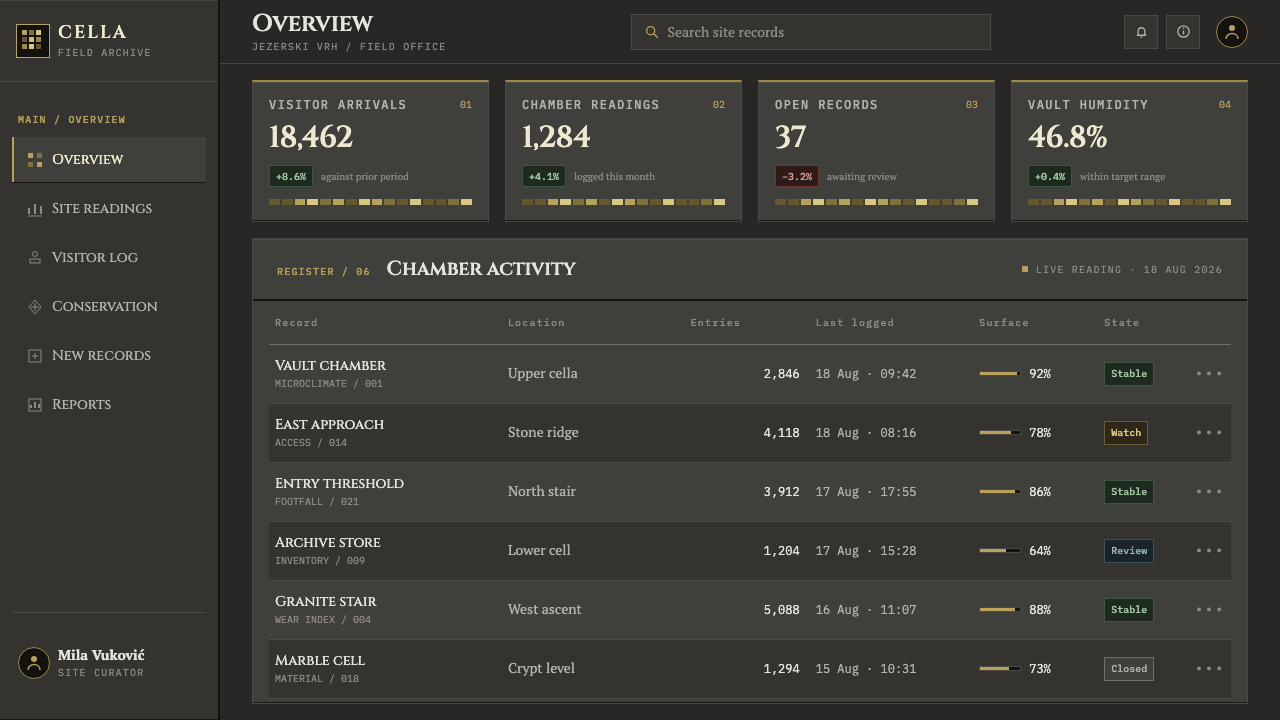Image resolution: width=1280 pixels, height=720 pixels.
Task: Click the +4.1% badge on Chamber readings
Action: 544,177
